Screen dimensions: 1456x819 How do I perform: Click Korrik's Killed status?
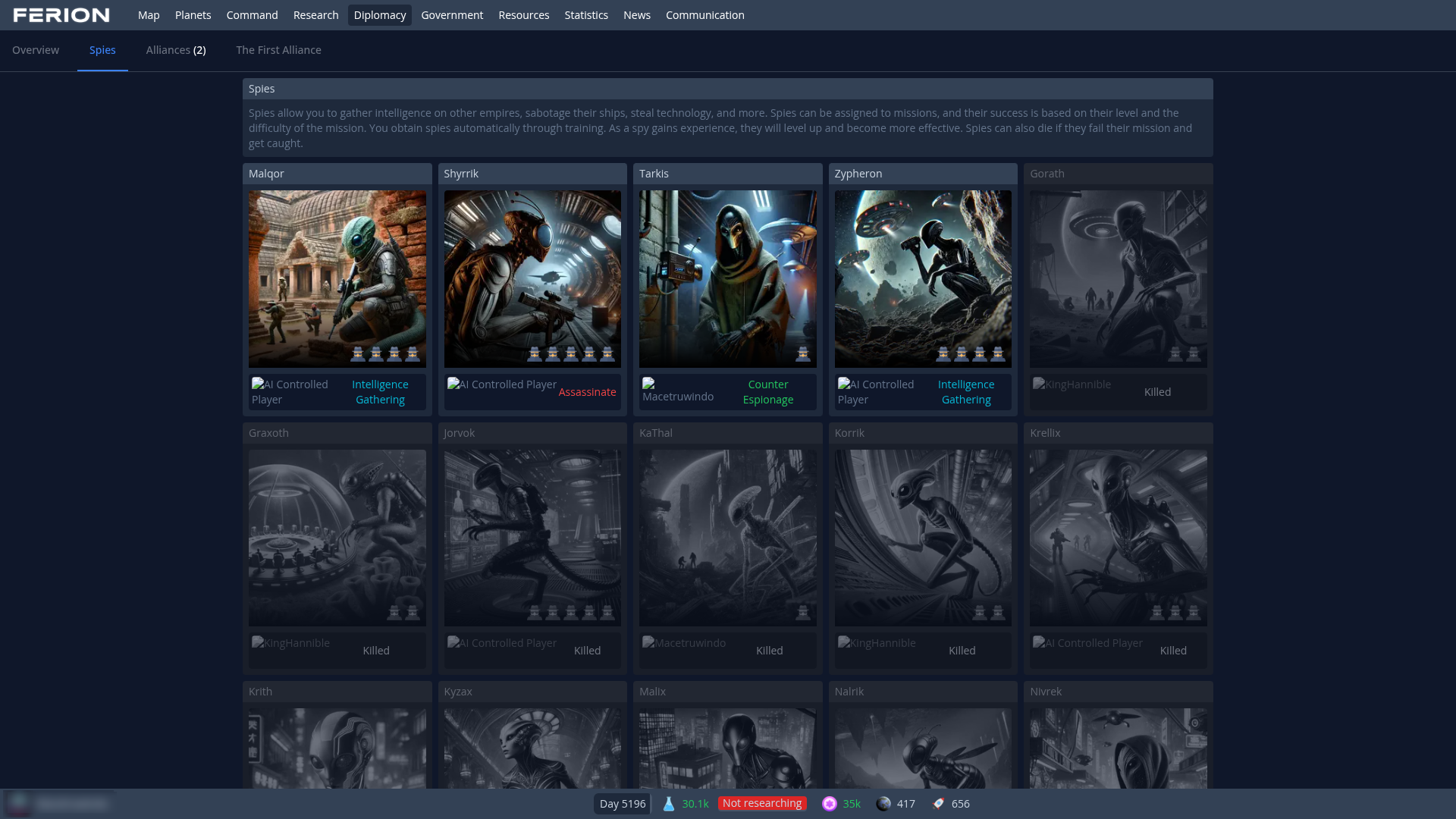[962, 651]
